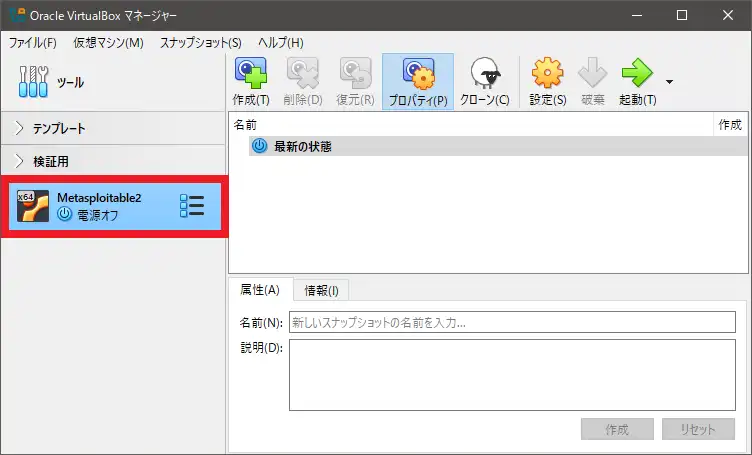Click the 破棄 discard arrow icon
Image resolution: width=752 pixels, height=455 pixels.
[x=593, y=74]
